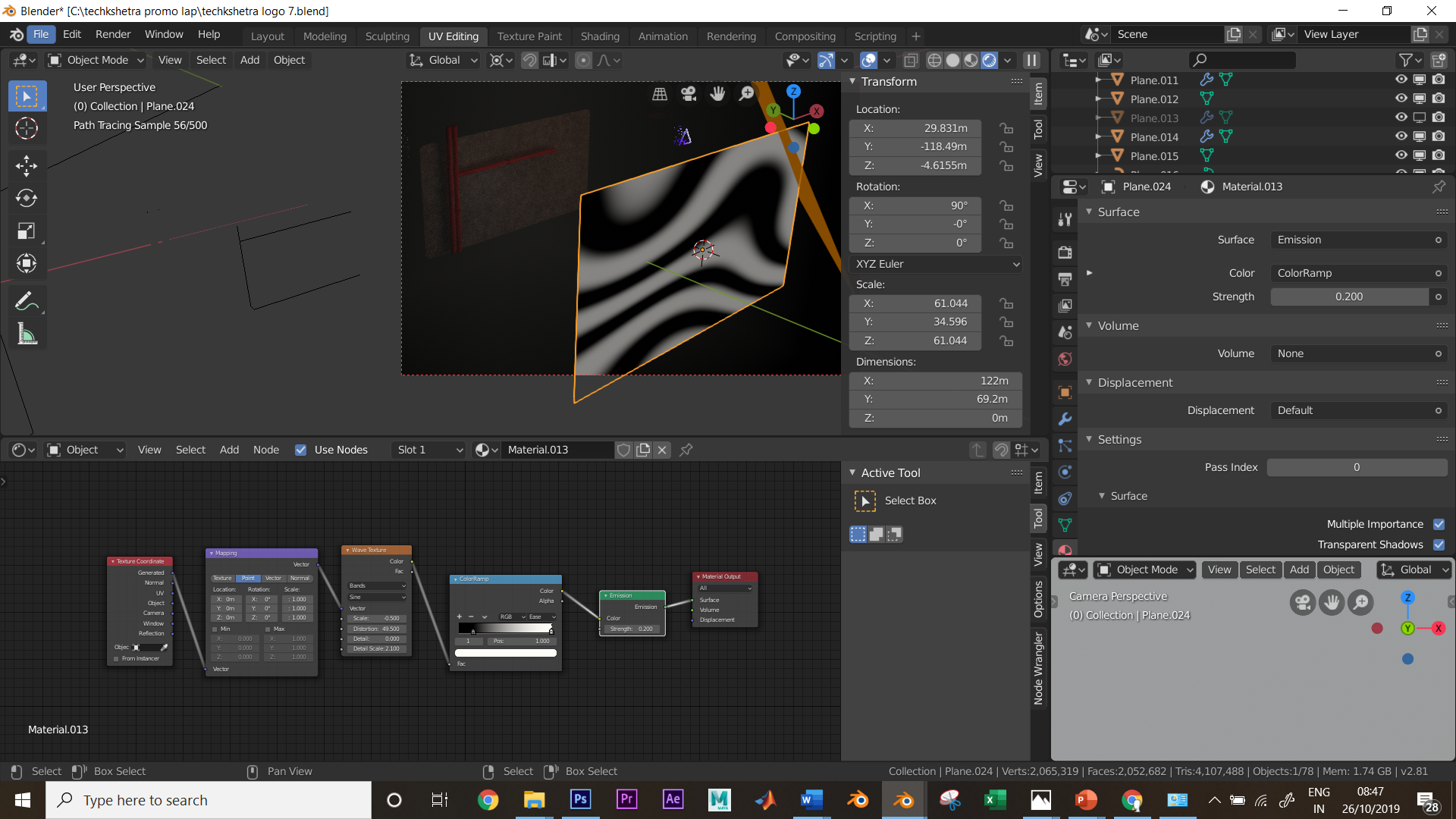Viewport: 1456px width, 819px height.
Task: Click the Add menu in the camera viewport
Action: pyautogui.click(x=1299, y=570)
